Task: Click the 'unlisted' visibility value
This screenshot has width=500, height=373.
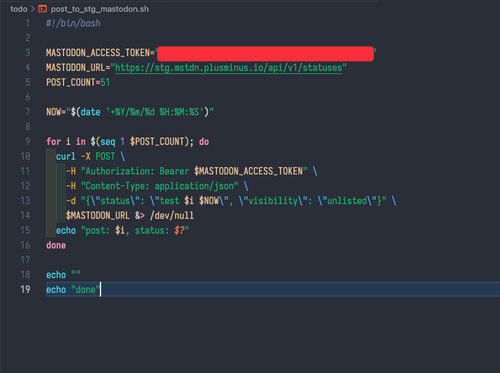Action: 347,200
